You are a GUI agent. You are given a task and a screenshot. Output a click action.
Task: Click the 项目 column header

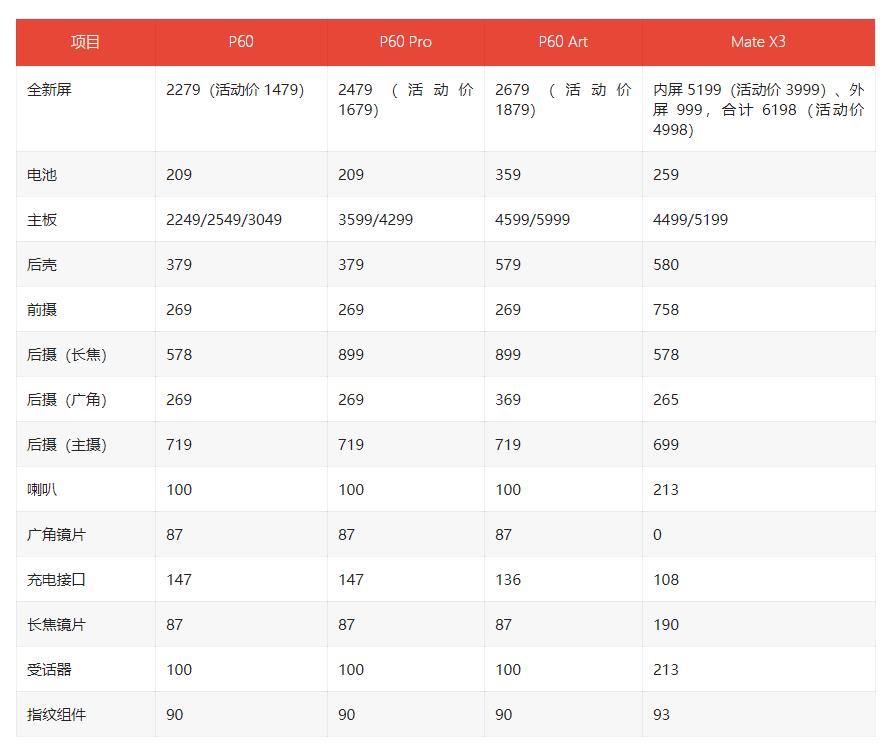86,42
